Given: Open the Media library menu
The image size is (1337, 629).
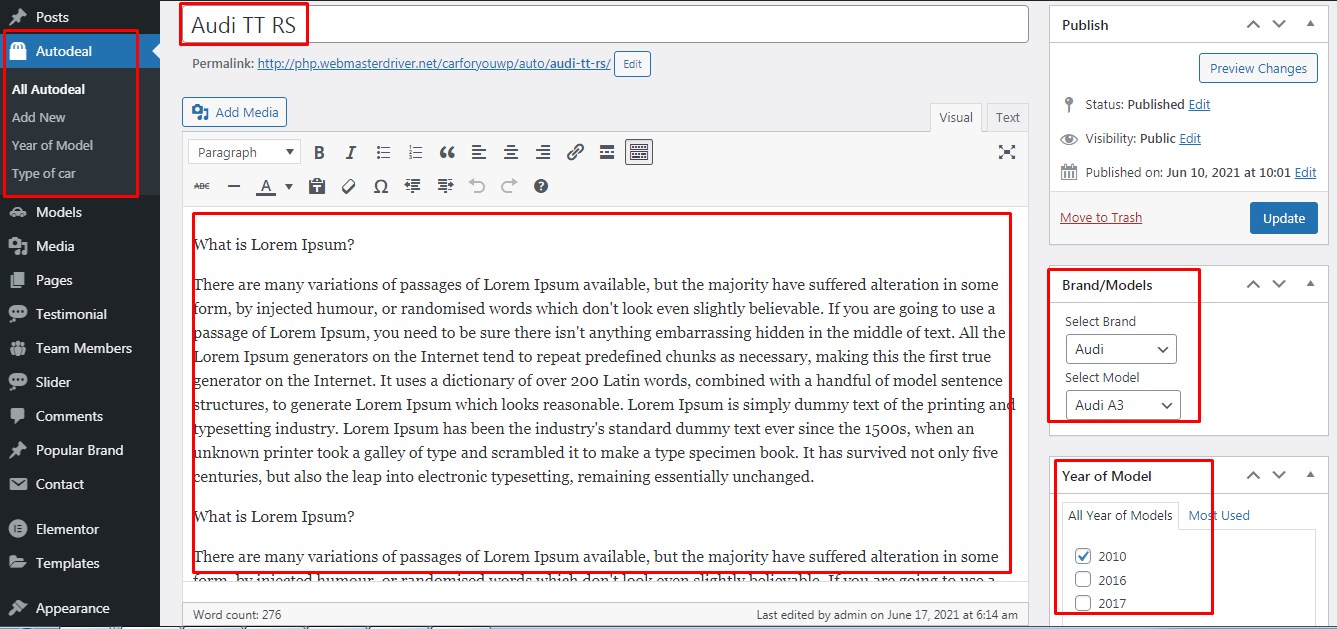Looking at the screenshot, I should point(80,246).
